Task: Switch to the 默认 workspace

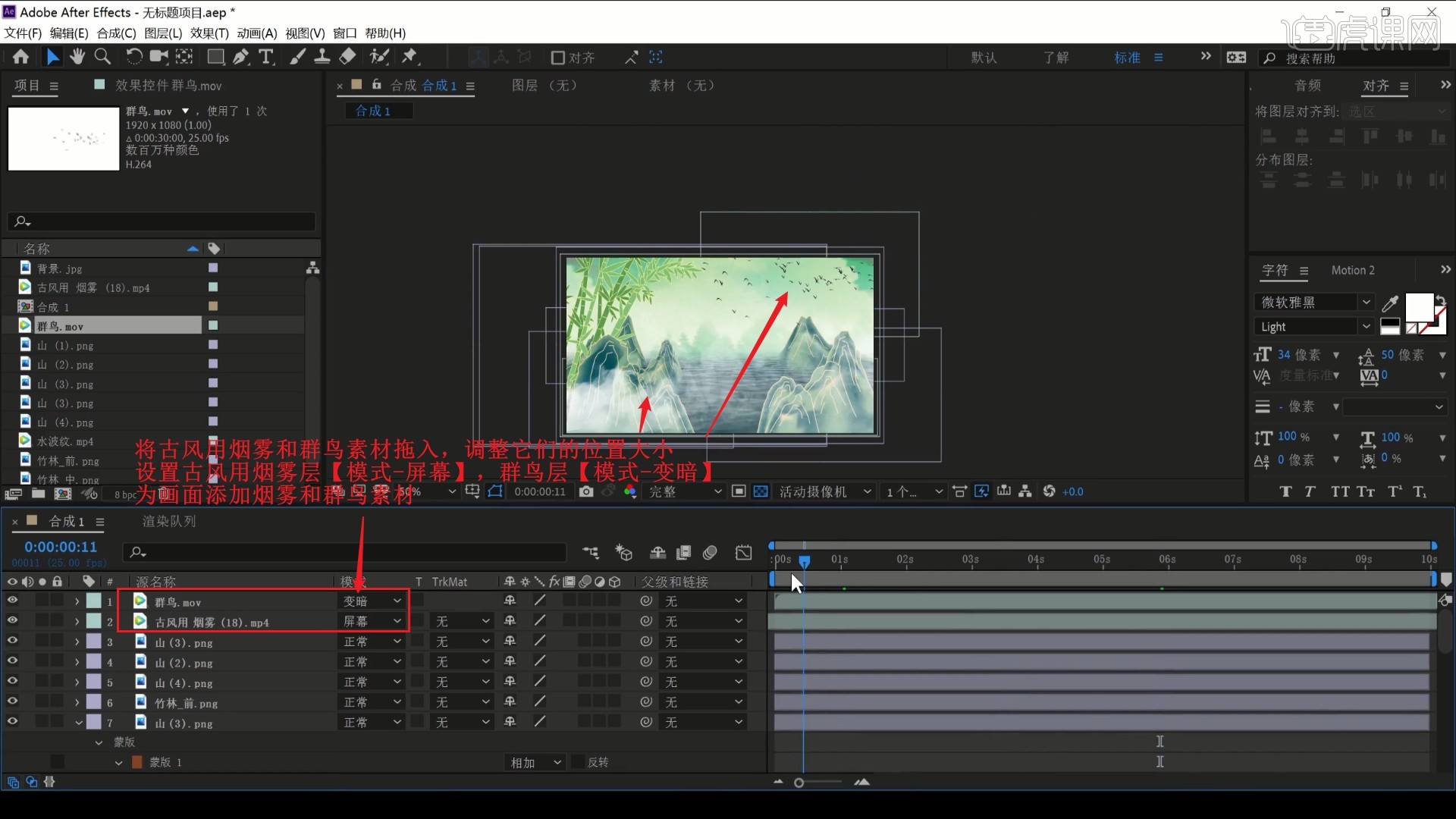Action: point(984,58)
